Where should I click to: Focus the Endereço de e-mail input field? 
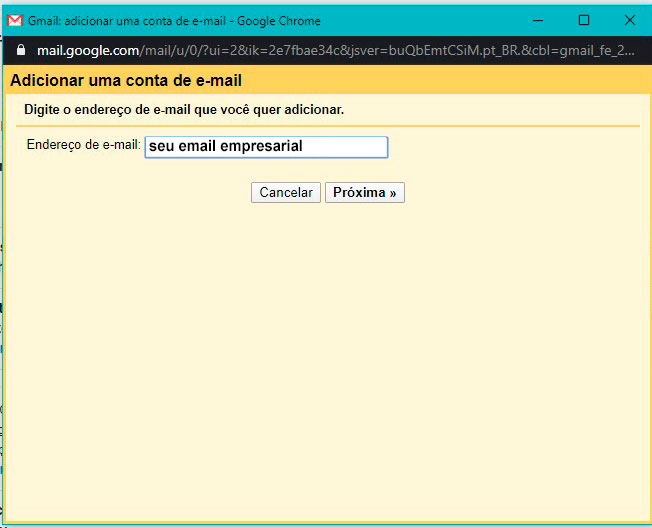point(266,147)
